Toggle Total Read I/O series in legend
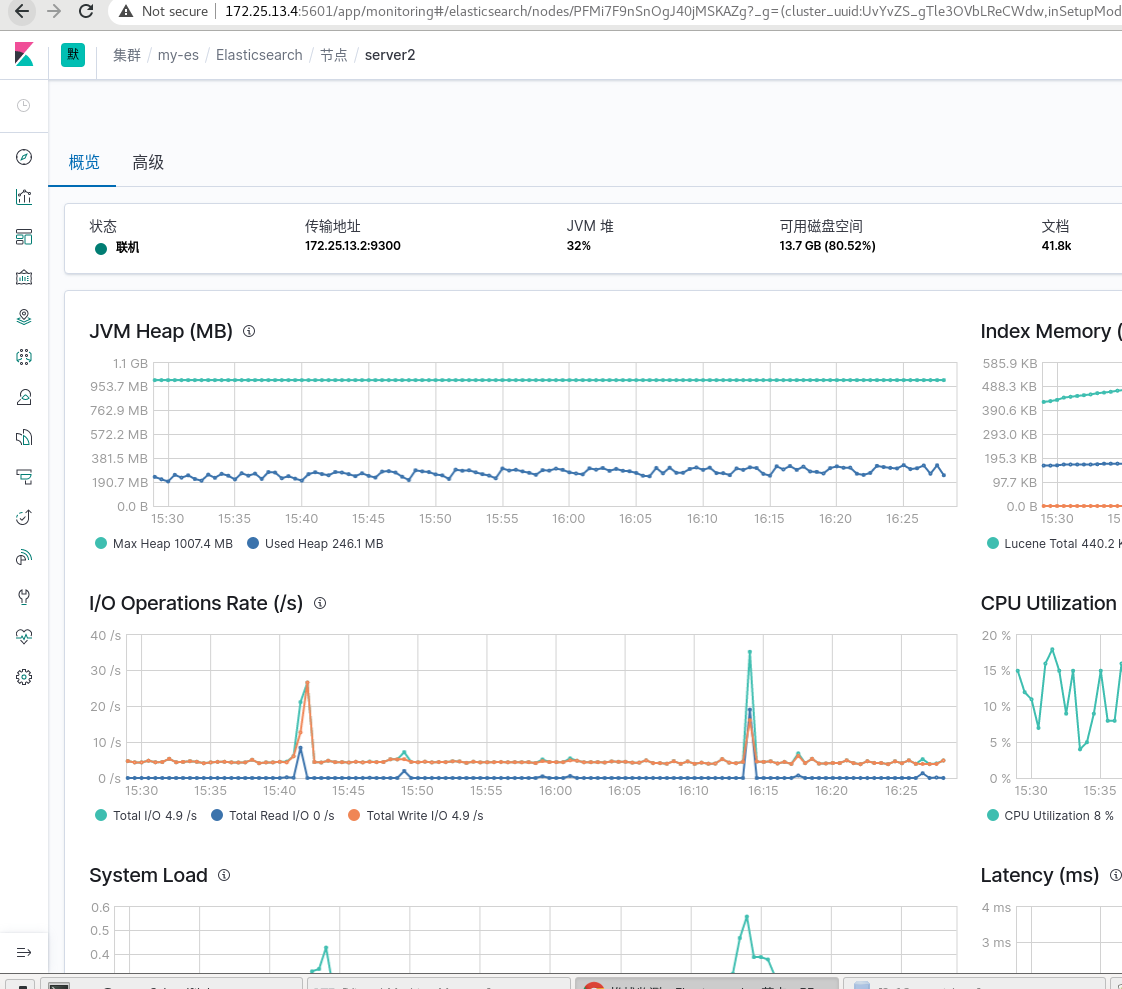 point(273,816)
